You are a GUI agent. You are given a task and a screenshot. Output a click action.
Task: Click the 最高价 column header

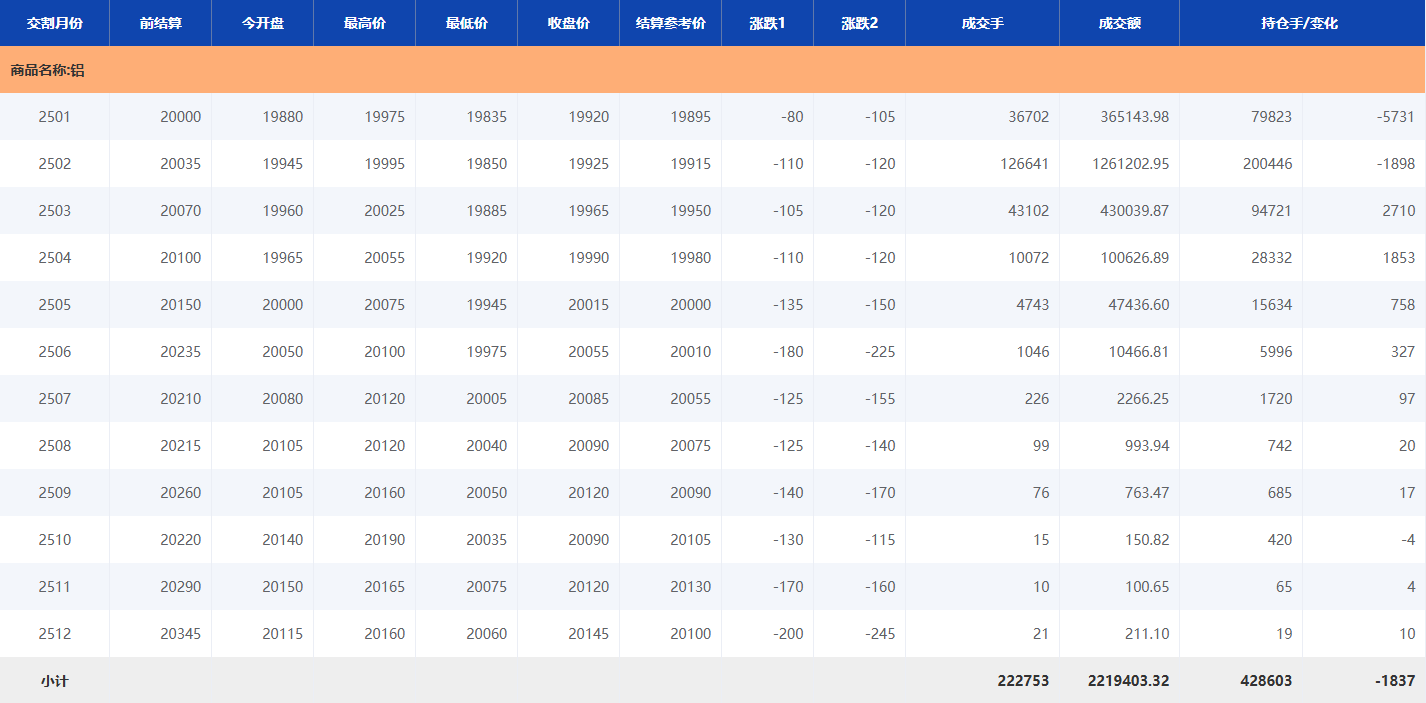[x=364, y=23]
